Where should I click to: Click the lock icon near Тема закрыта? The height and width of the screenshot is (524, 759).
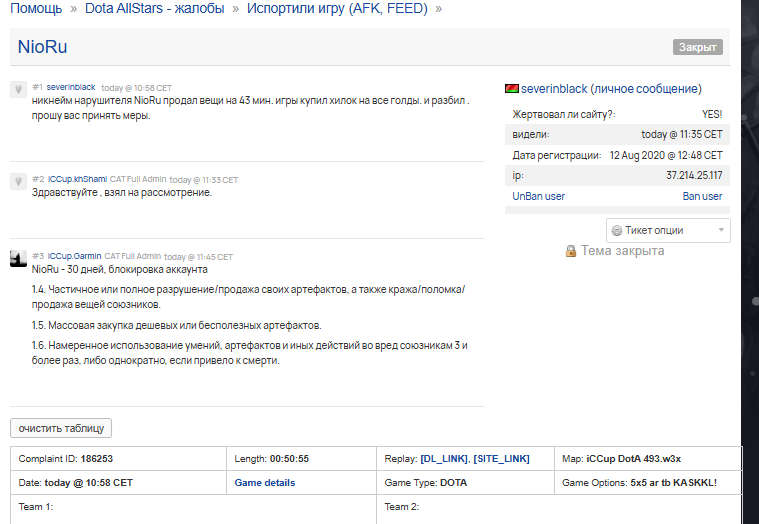571,251
